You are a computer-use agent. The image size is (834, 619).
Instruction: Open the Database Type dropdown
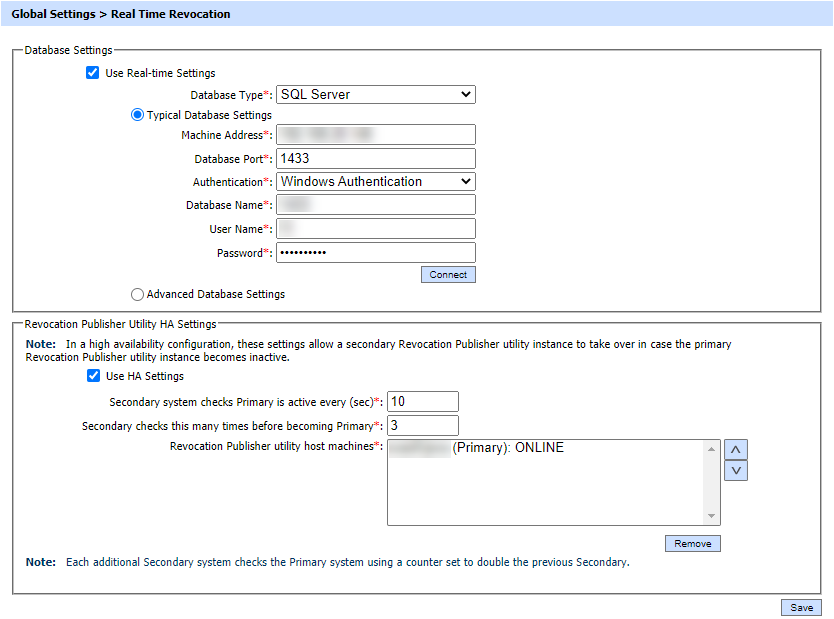click(x=375, y=94)
